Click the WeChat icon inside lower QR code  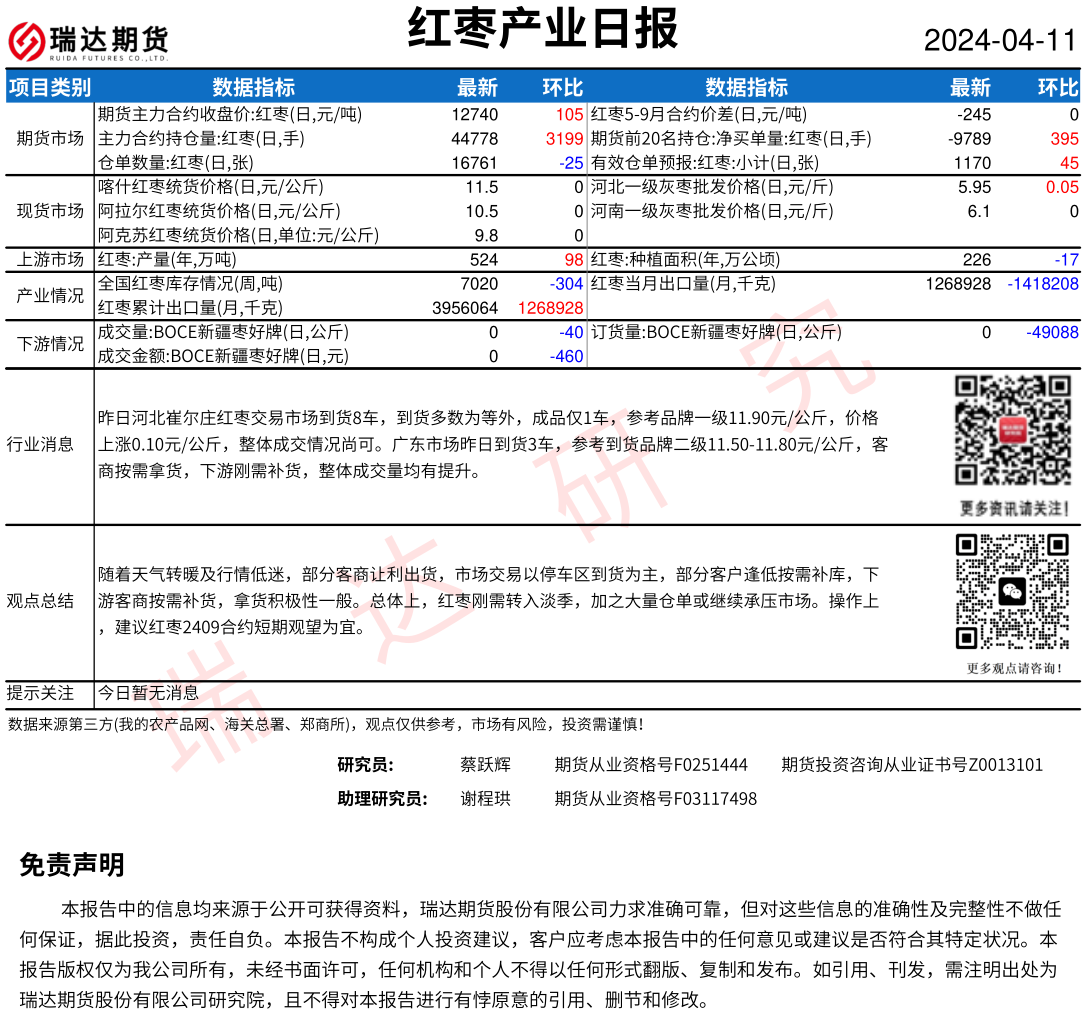coord(1012,592)
